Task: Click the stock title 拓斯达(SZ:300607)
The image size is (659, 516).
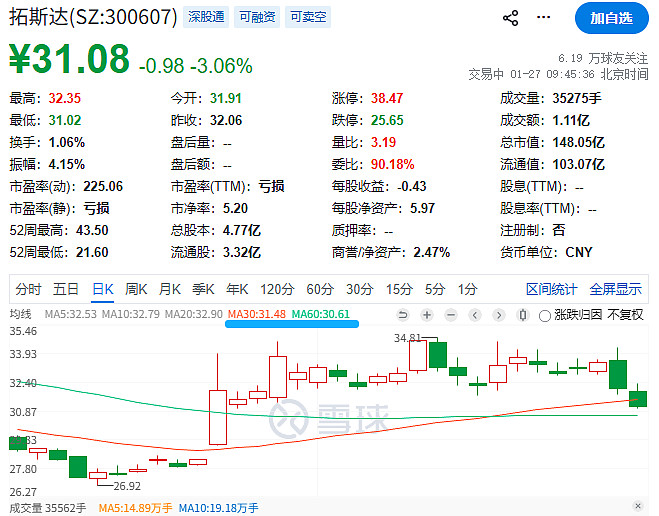Action: pyautogui.click(x=93, y=17)
